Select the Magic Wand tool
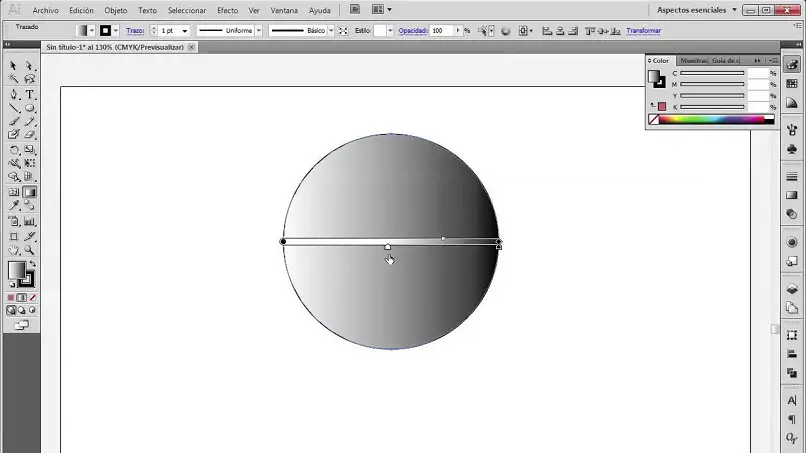This screenshot has height=453, width=806. click(13, 79)
